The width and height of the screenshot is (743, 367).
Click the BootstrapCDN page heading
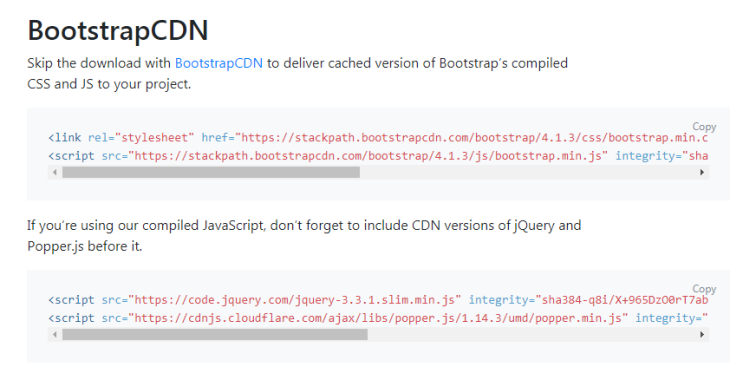(118, 31)
